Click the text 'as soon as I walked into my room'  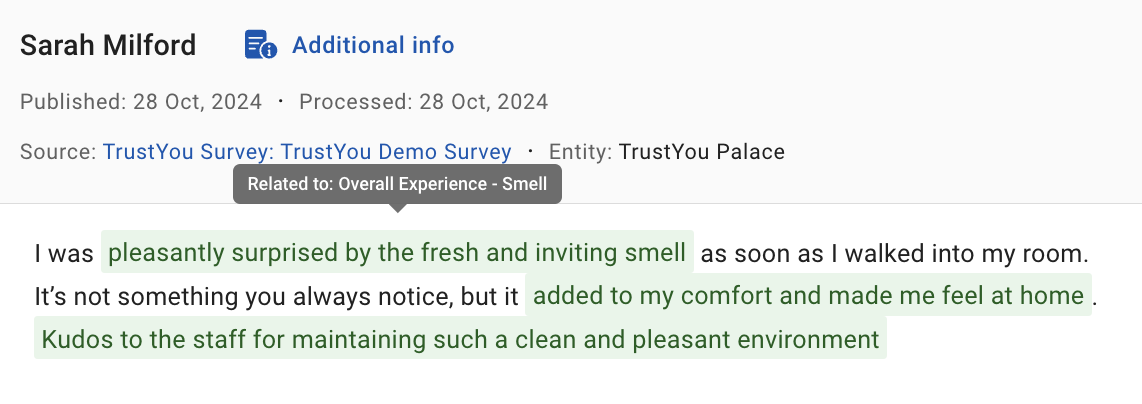tap(894, 253)
